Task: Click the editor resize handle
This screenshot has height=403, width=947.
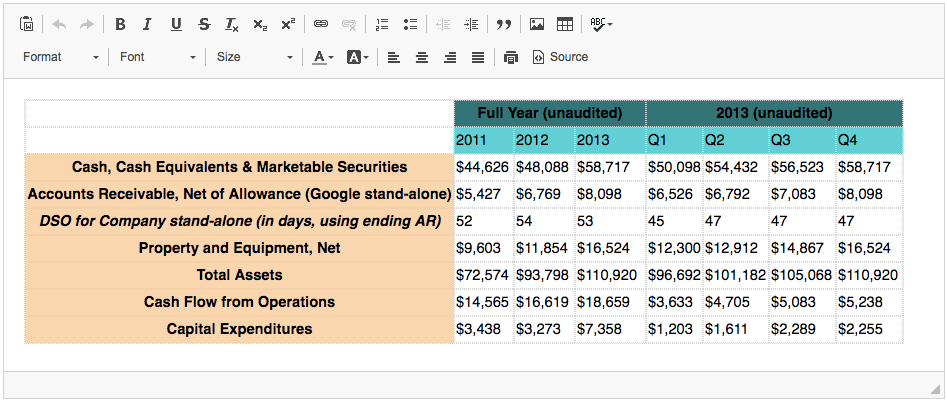Action: (935, 388)
